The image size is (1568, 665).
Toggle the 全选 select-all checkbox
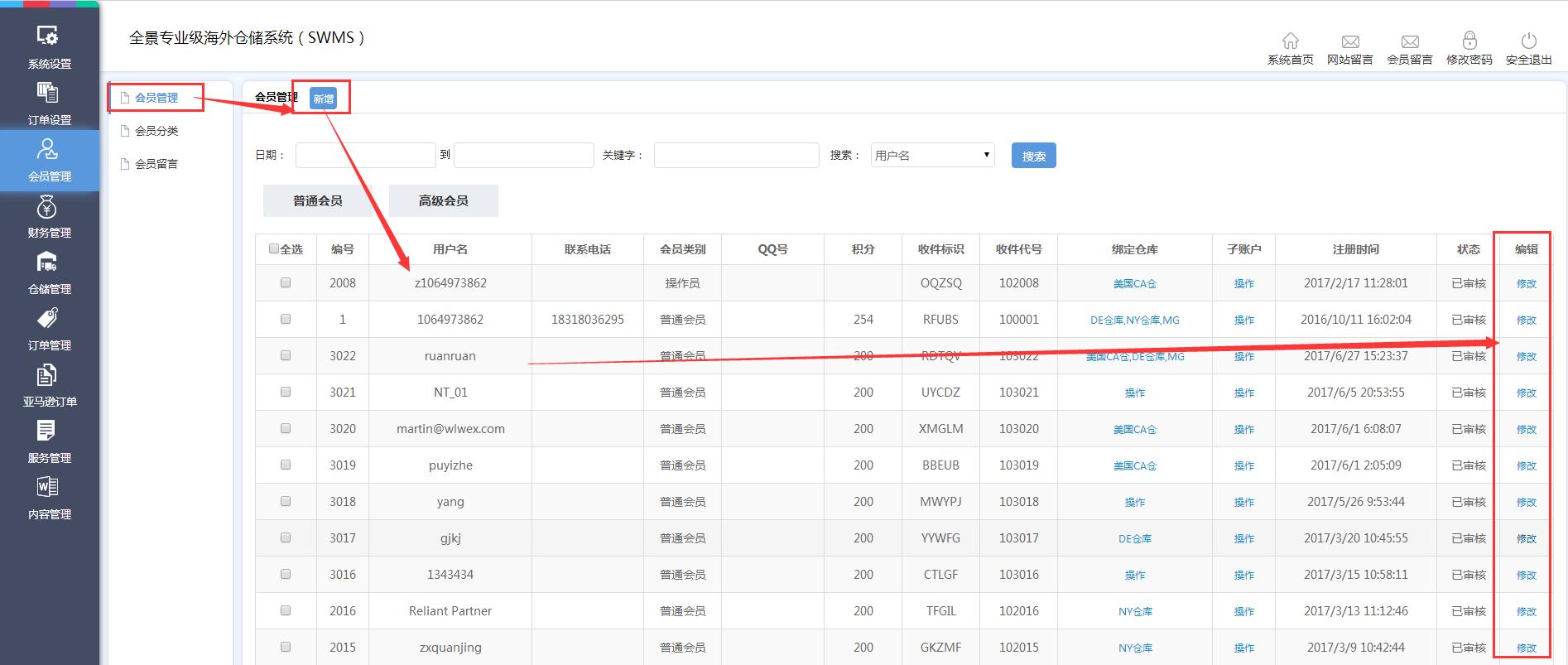coord(274,248)
